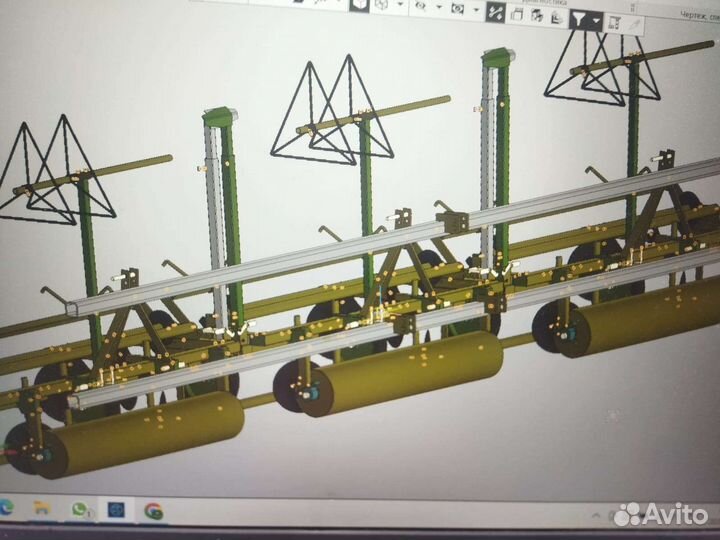The width and height of the screenshot is (720, 540).
Task: Toggle the highlighted percent-style toolbar button
Action: pyautogui.click(x=495, y=12)
